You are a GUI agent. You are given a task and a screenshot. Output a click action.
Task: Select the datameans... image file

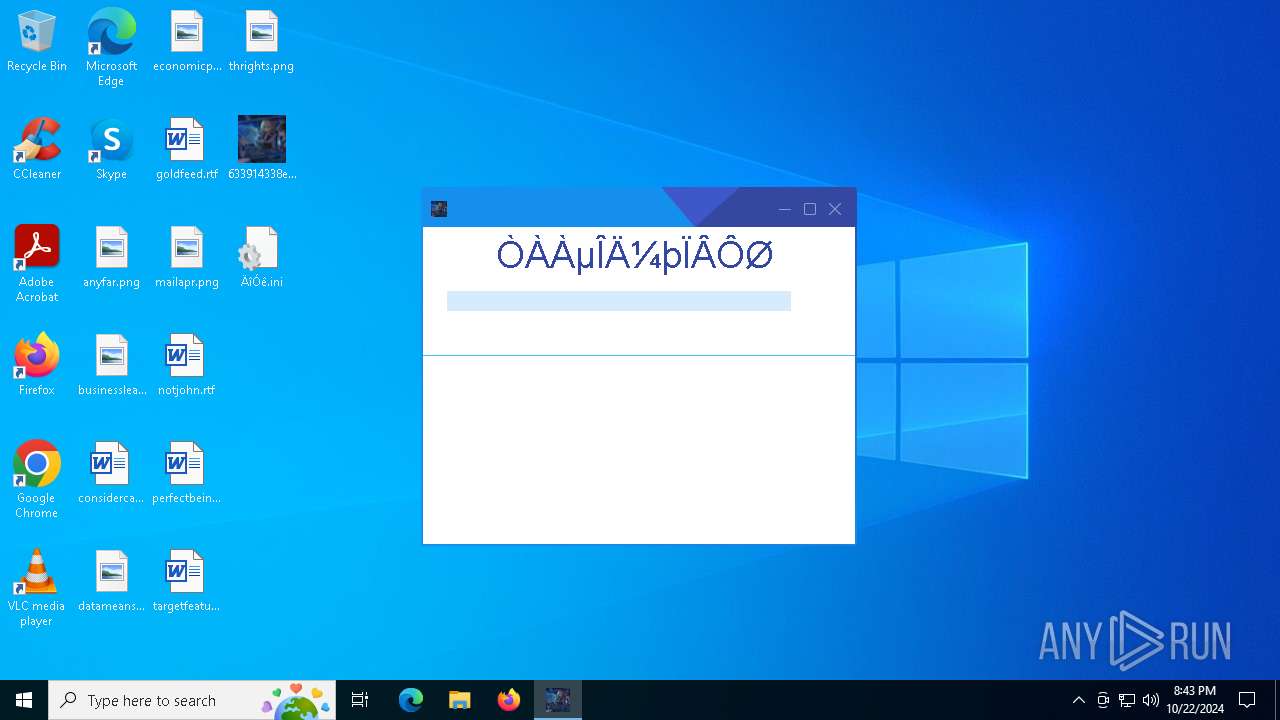(x=111, y=581)
